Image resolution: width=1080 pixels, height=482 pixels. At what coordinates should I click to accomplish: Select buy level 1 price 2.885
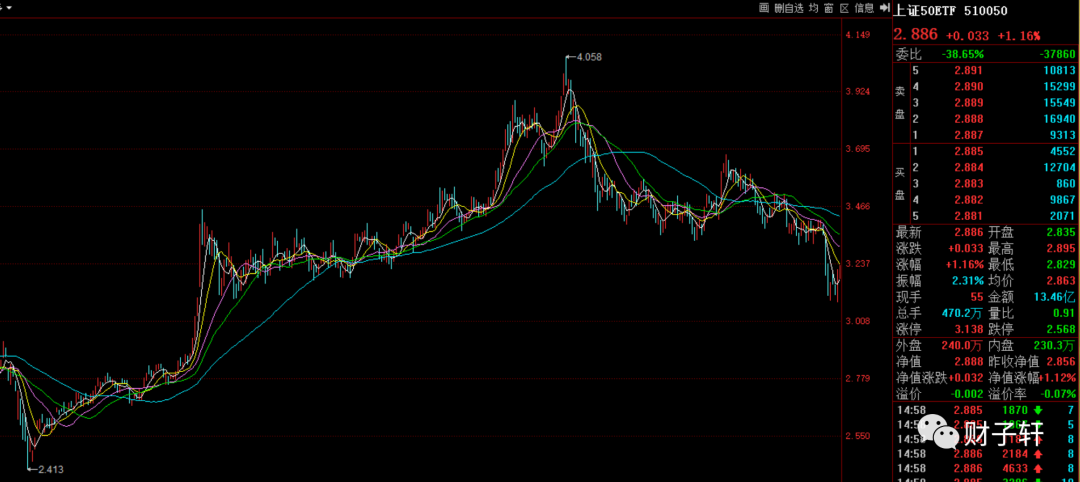pos(954,152)
